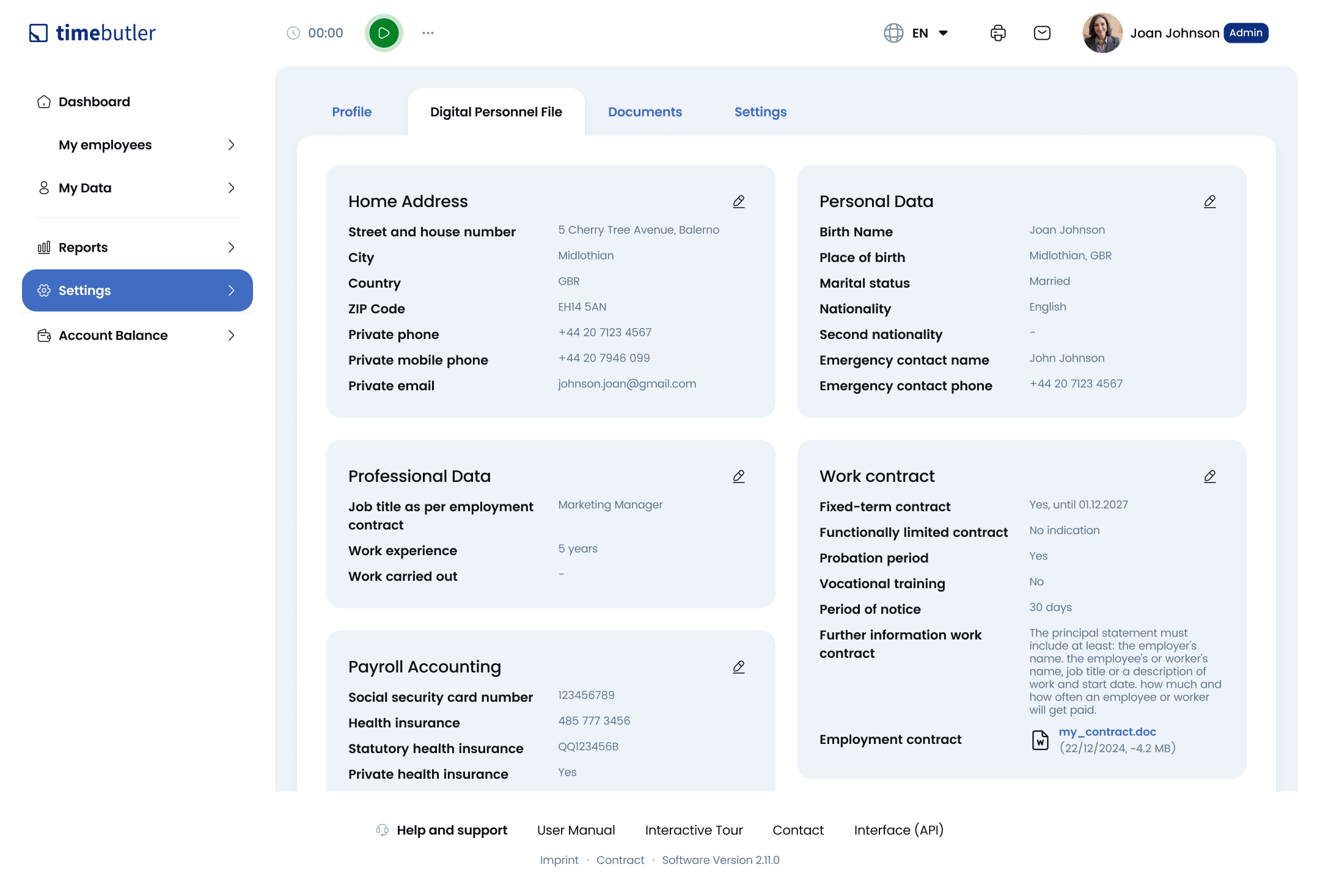Edit the Home Address section
This screenshot has width=1320, height=896.
tap(739, 202)
